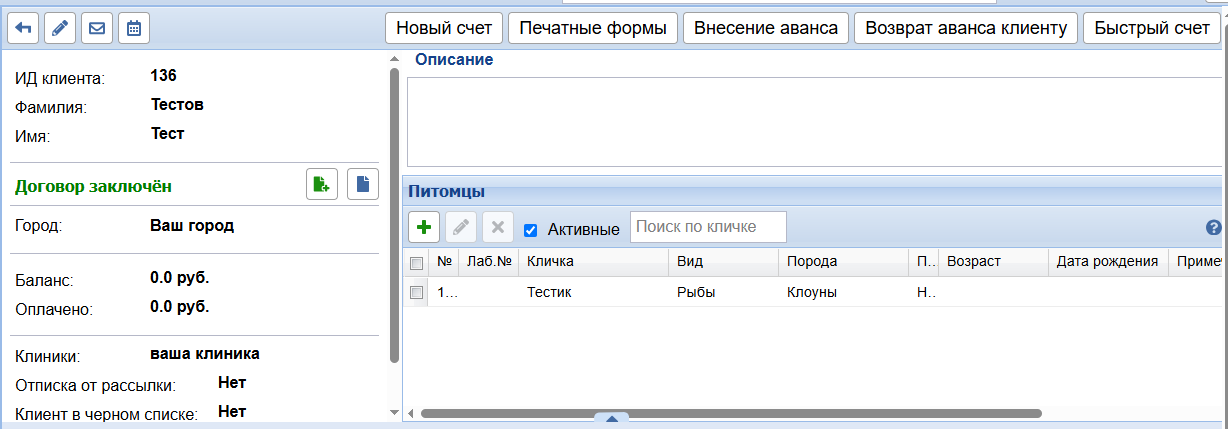Add a pet with green plus icon
Image resolution: width=1228 pixels, height=429 pixels.
point(424,227)
